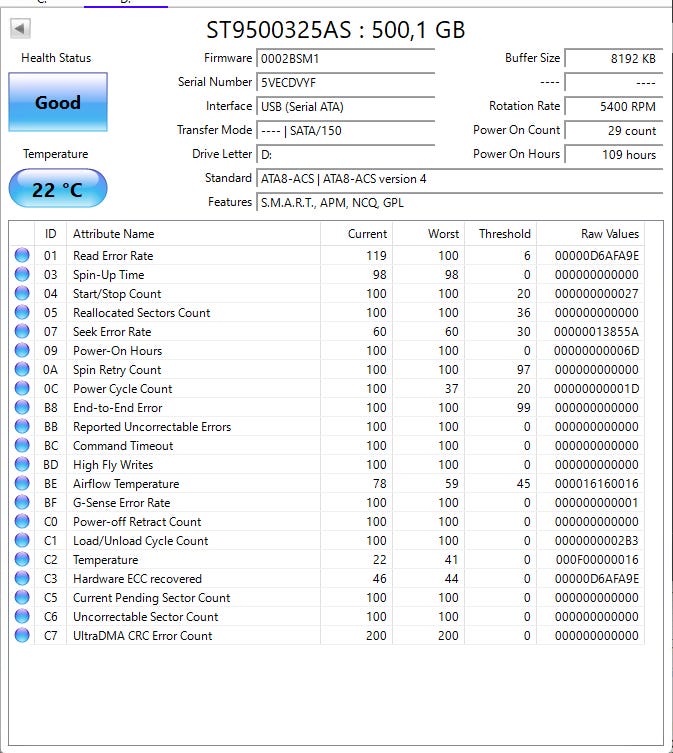
Task: Select the Reallocated Sectors Count attribute name
Action: pos(142,313)
